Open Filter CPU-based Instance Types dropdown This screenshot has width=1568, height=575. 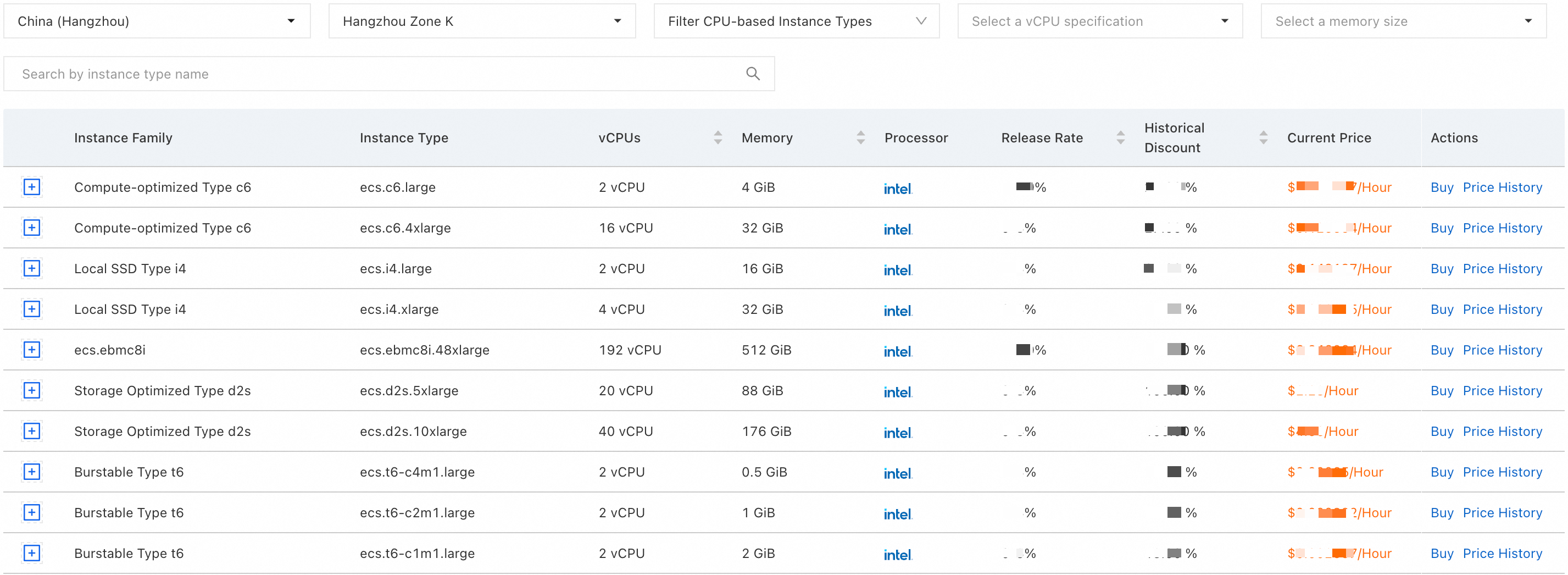796,21
